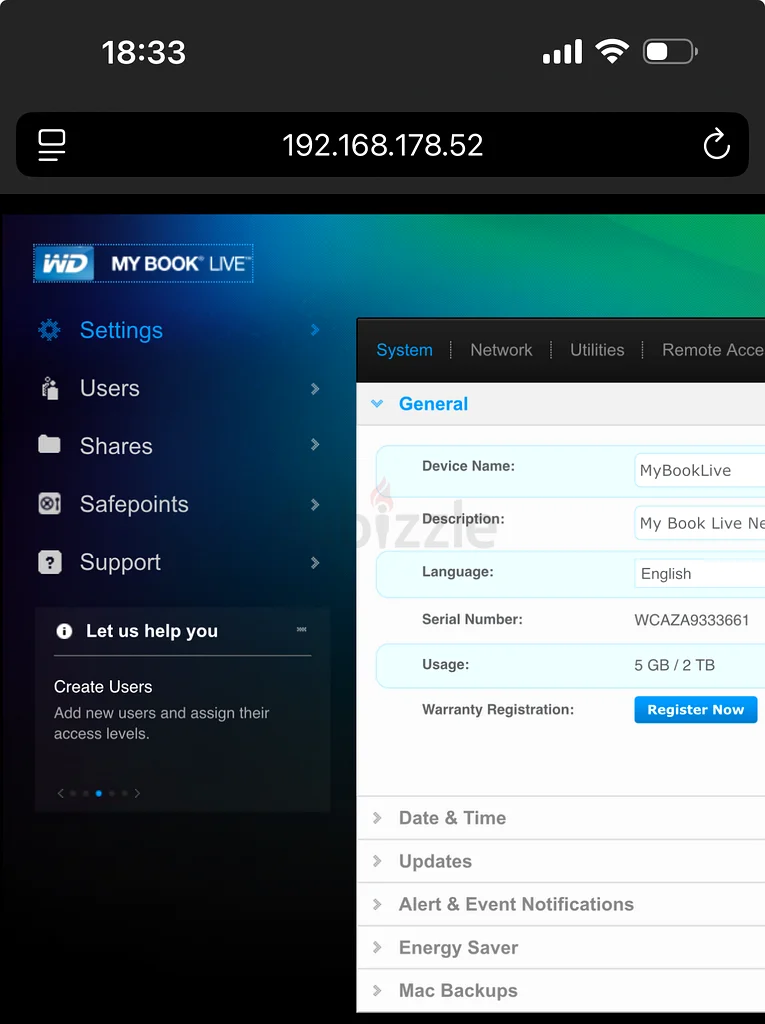Switch to the Network tab
Image resolution: width=765 pixels, height=1024 pixels.
501,350
